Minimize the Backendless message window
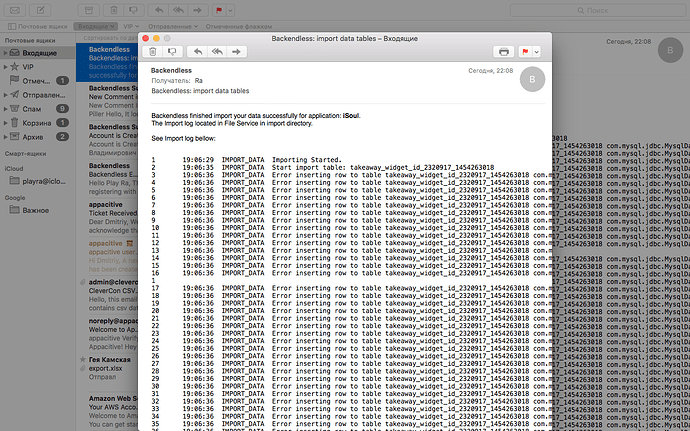 coord(156,38)
